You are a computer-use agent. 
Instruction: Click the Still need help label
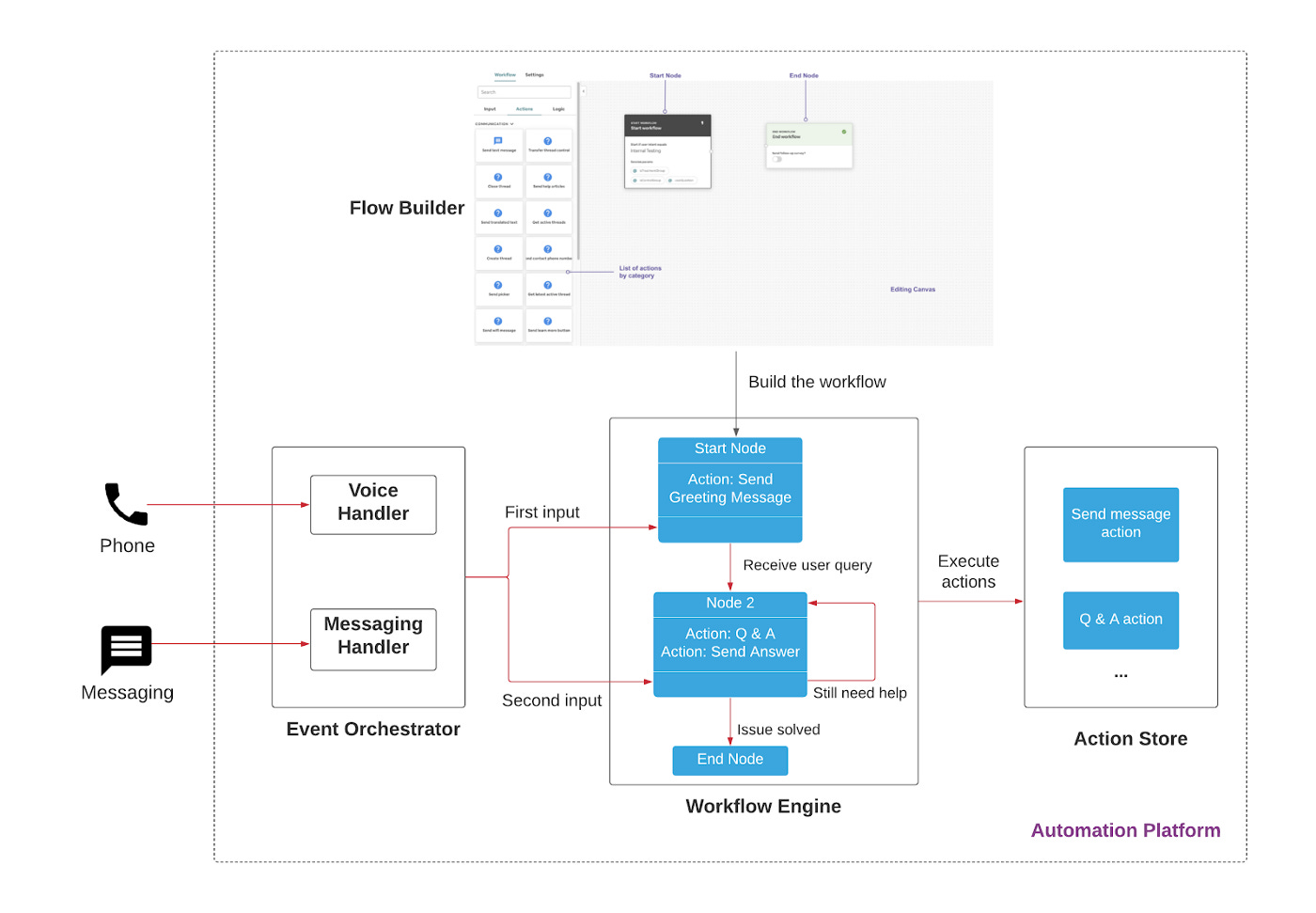point(860,693)
